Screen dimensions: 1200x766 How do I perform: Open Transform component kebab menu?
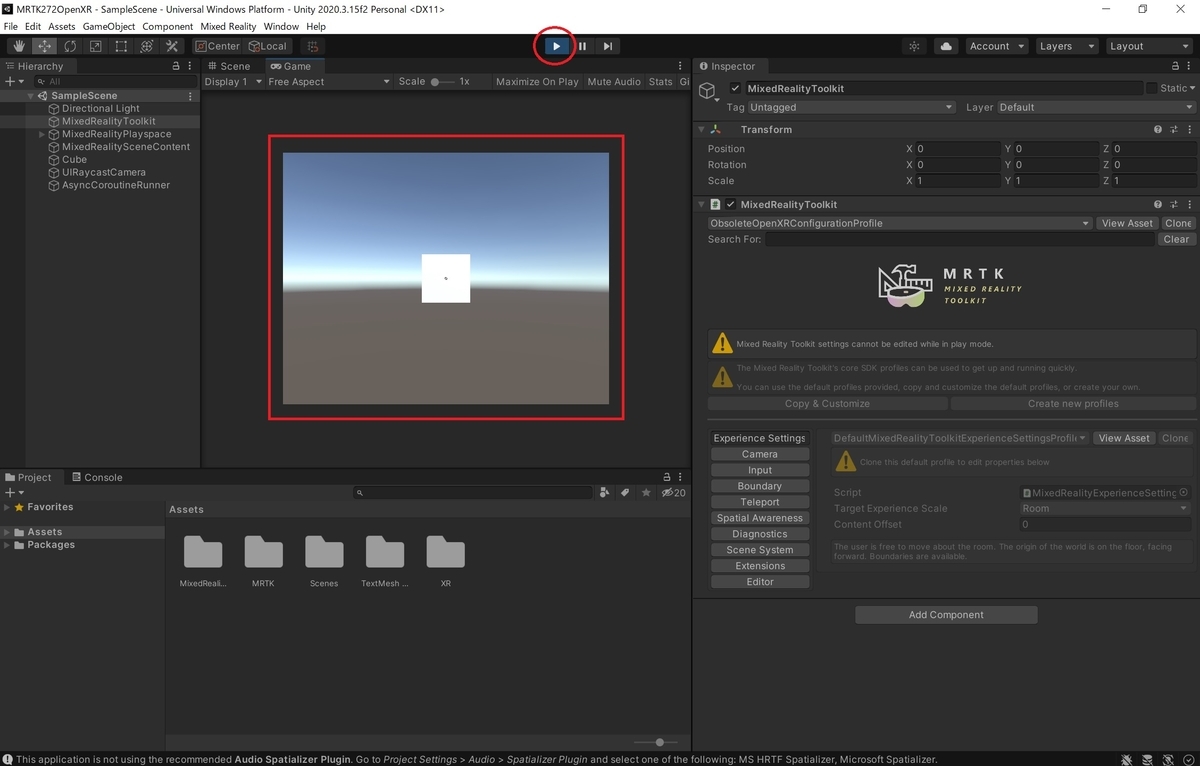[x=1189, y=130]
